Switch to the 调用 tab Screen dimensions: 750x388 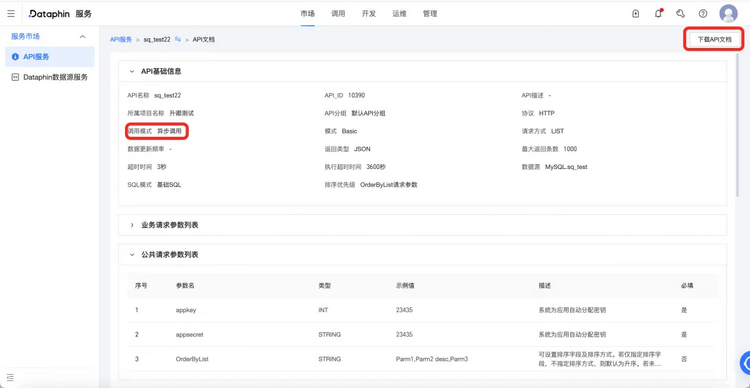coord(338,13)
